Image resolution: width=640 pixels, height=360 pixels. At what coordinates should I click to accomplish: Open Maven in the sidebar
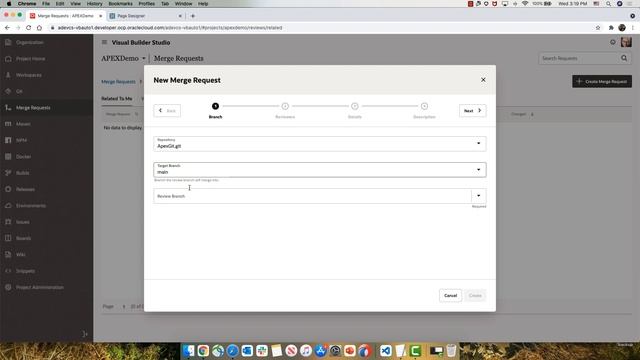23,124
